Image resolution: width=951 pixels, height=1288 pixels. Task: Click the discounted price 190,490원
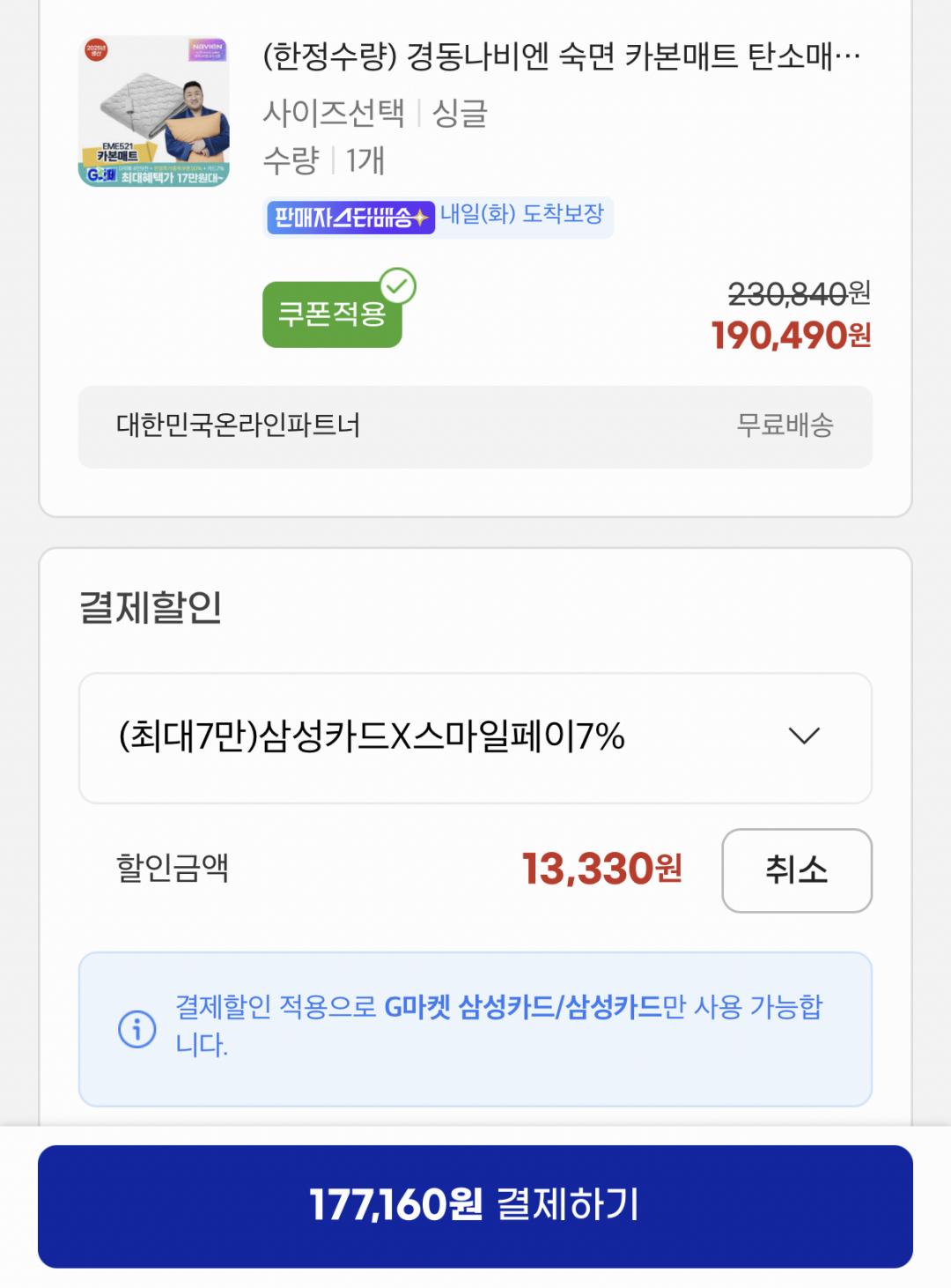tap(791, 336)
